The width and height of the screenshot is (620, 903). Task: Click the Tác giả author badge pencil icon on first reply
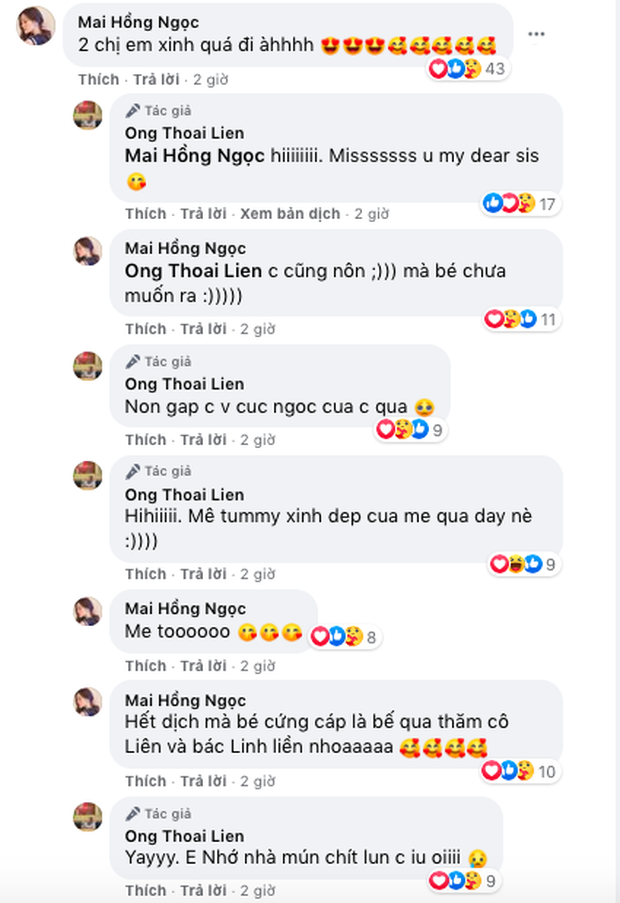[x=133, y=111]
